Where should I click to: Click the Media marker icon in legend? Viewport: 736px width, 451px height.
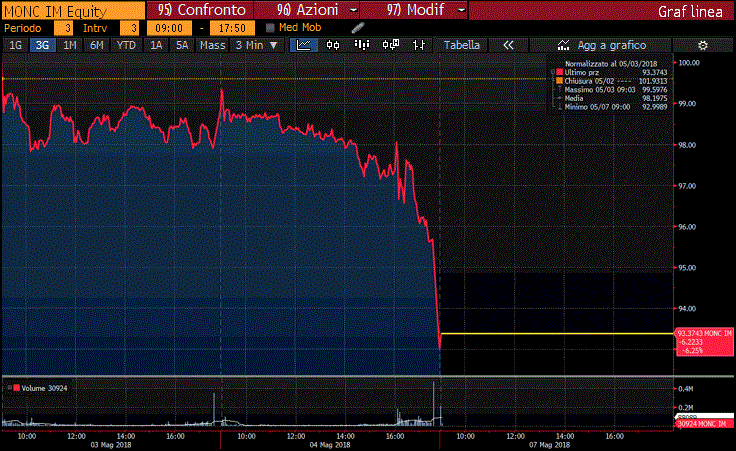(x=559, y=98)
